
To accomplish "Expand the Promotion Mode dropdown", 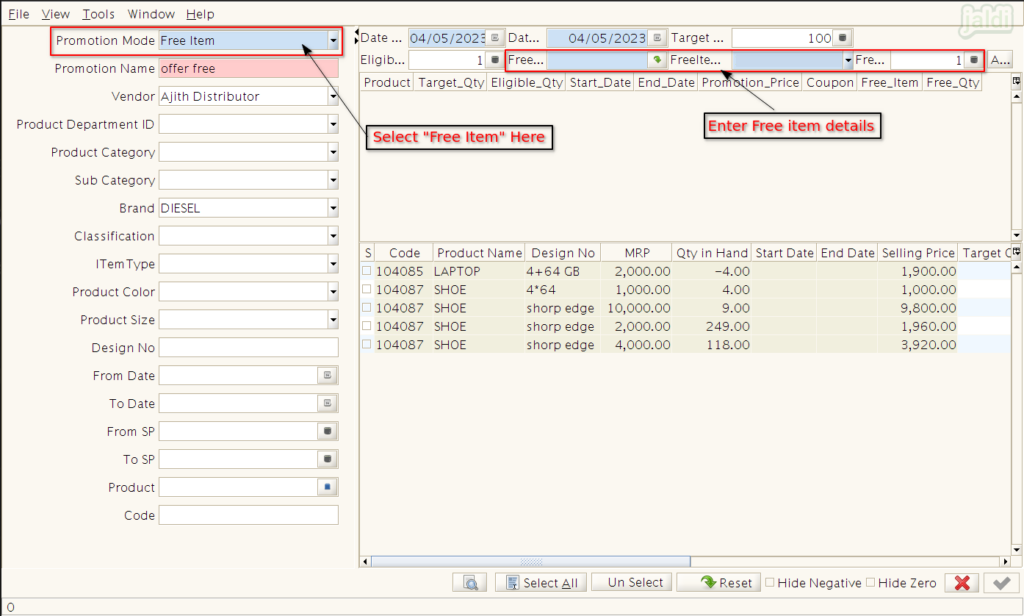I will point(333,41).
